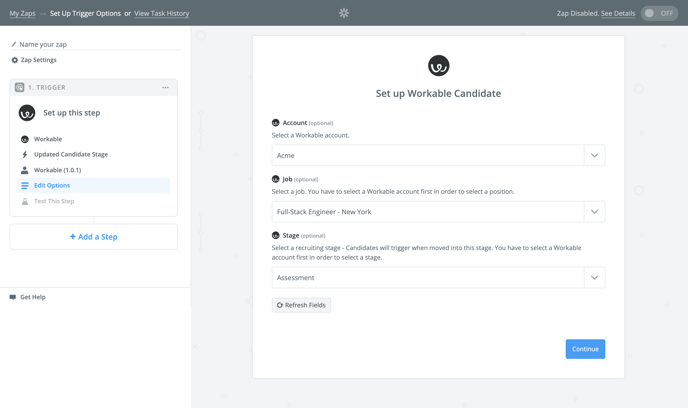Open the View Task History link
Viewport: 688px width, 408px height.
(x=161, y=13)
